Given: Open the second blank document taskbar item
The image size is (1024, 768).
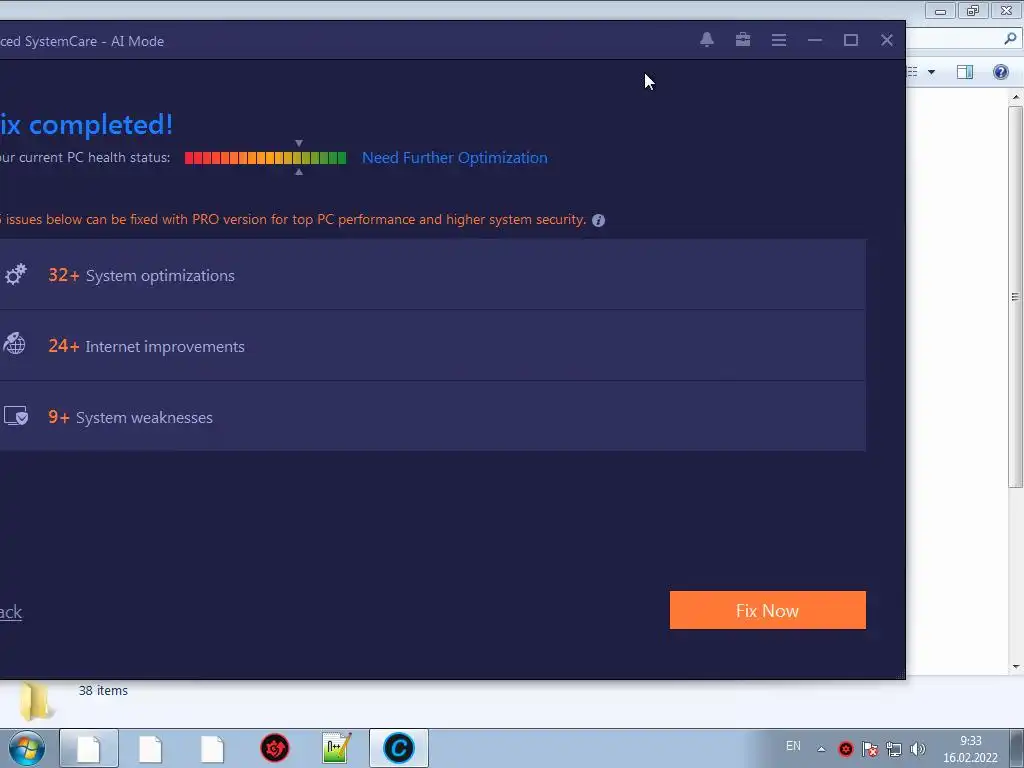Looking at the screenshot, I should click(150, 748).
